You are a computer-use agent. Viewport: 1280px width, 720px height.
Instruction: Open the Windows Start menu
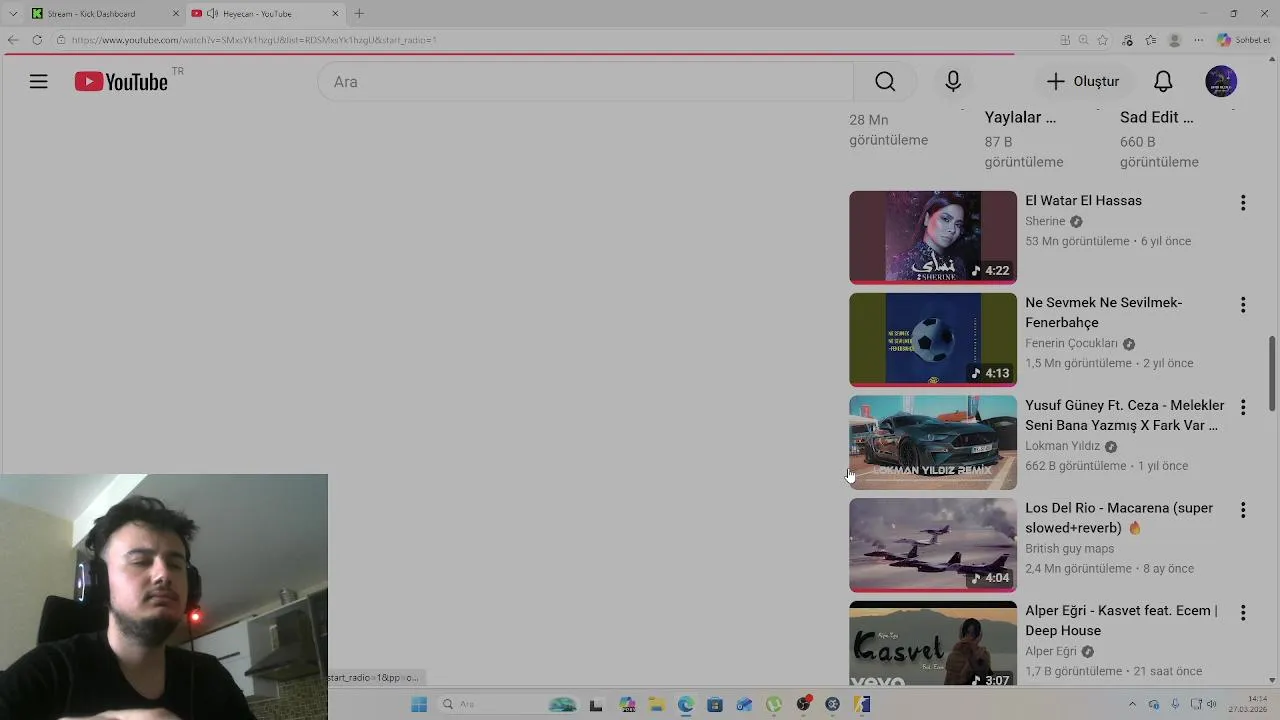(x=419, y=705)
